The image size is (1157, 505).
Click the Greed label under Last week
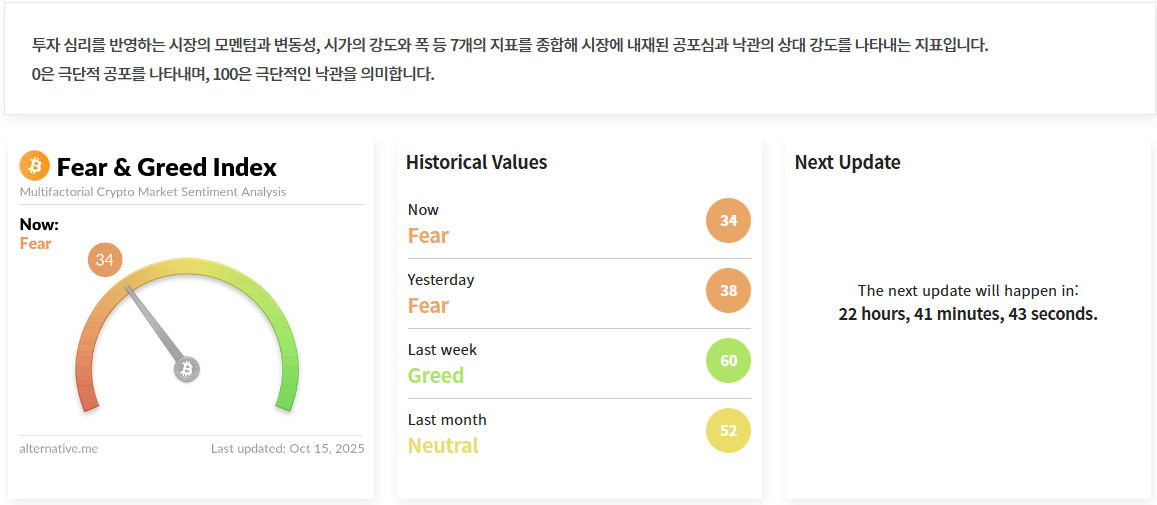click(436, 376)
